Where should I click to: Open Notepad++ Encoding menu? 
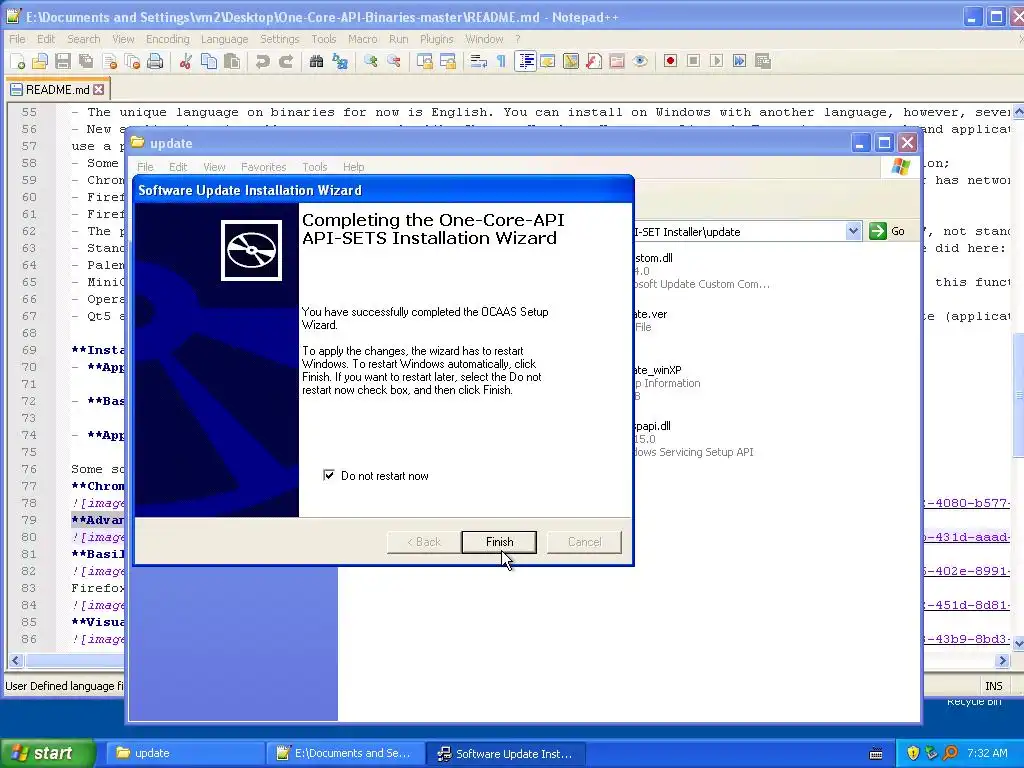(x=168, y=39)
